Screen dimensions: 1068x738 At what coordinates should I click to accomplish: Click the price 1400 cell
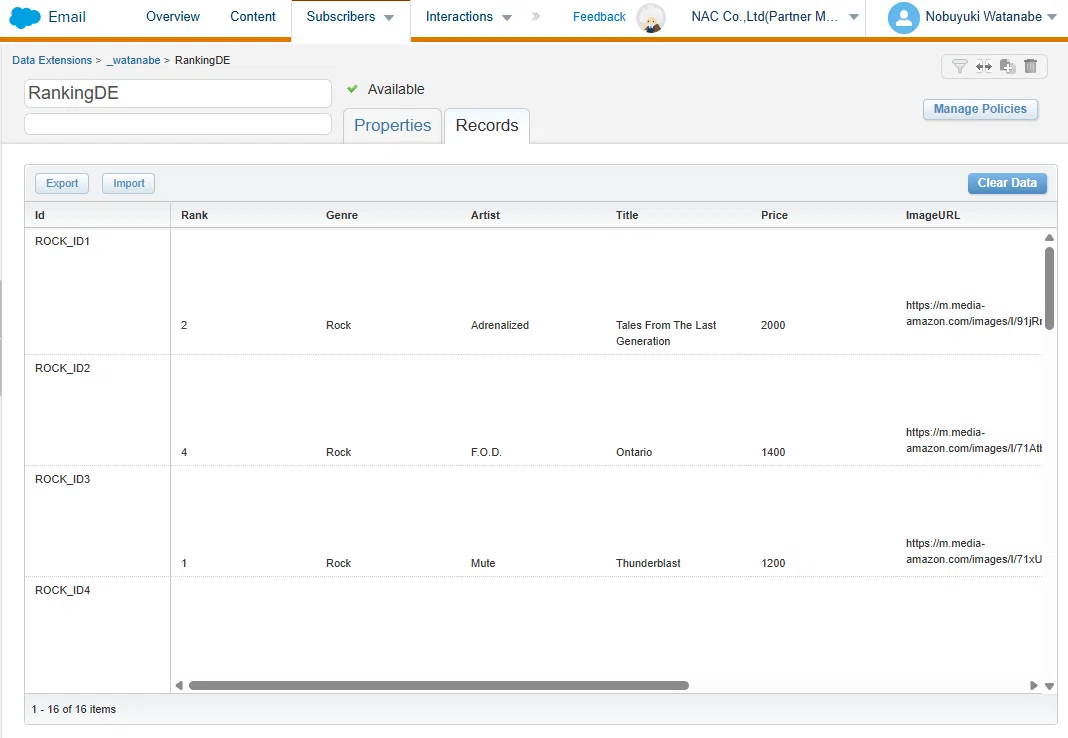pyautogui.click(x=772, y=452)
